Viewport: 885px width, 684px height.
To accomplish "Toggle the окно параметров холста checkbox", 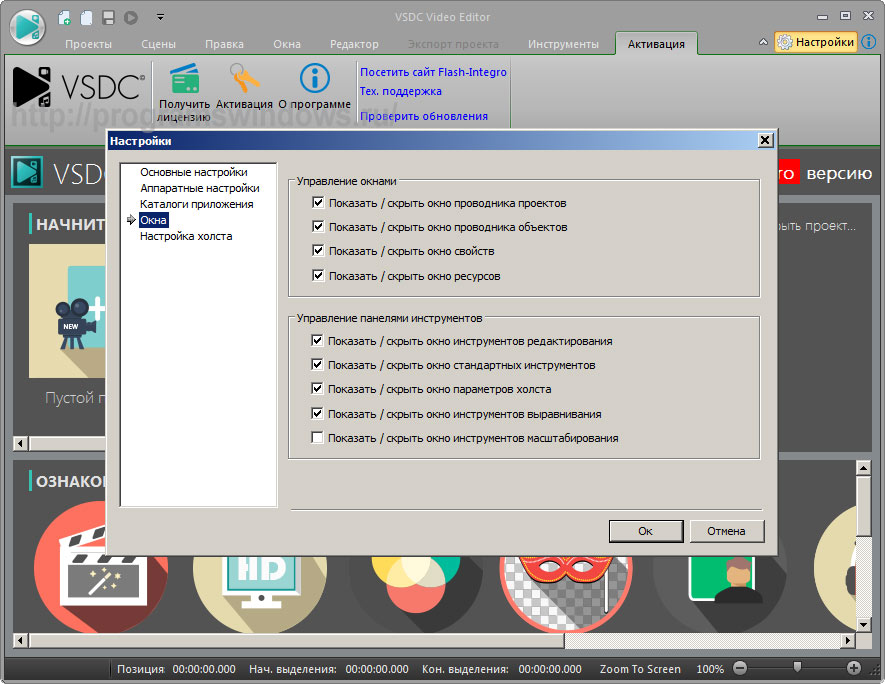I will [x=317, y=388].
